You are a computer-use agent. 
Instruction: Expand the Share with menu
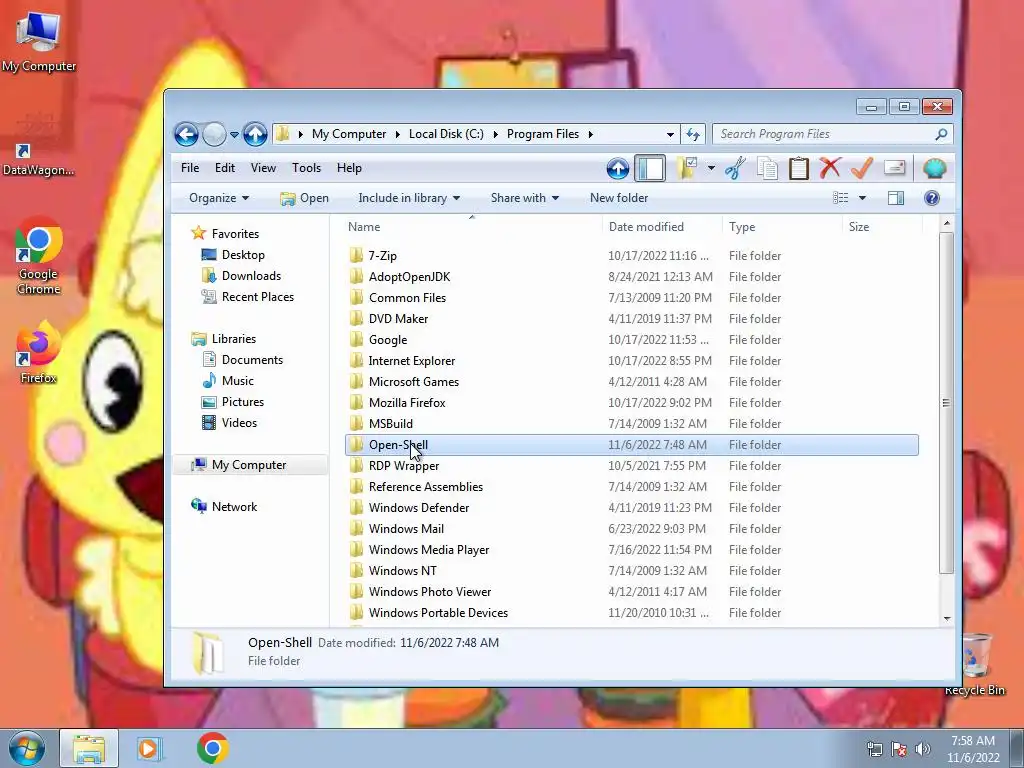[x=524, y=198]
